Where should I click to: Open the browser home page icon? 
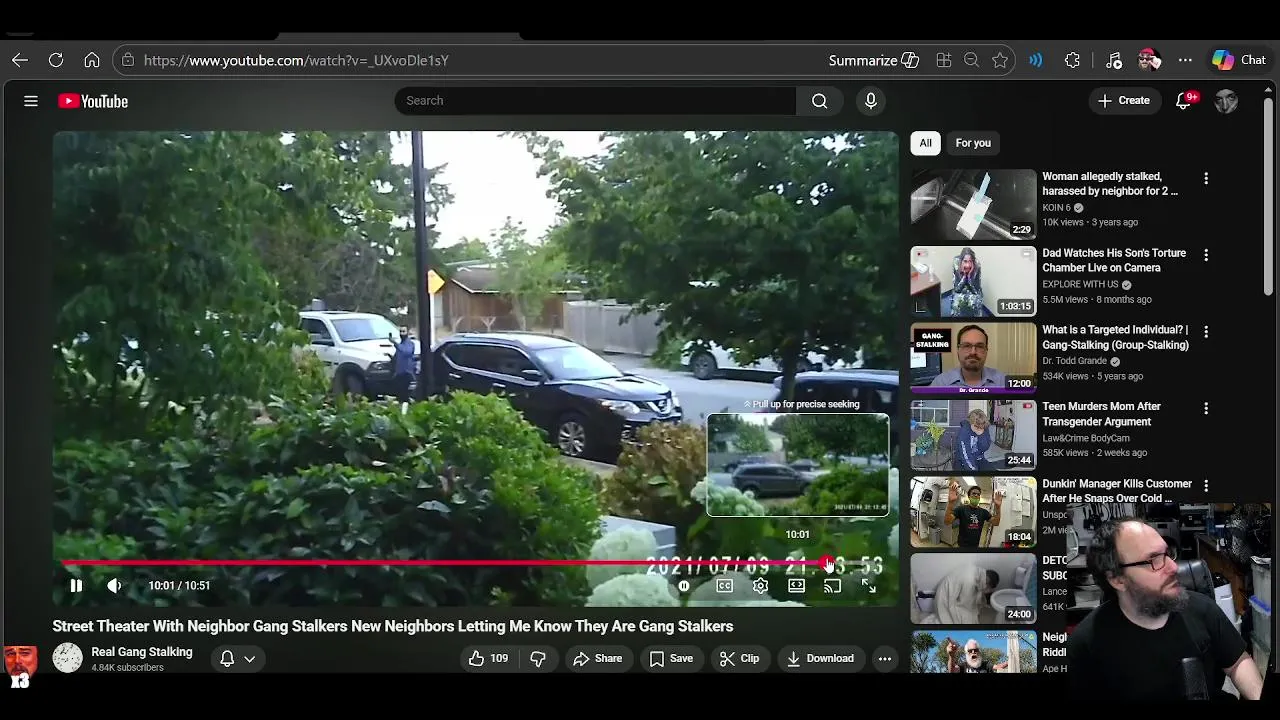[x=92, y=60]
